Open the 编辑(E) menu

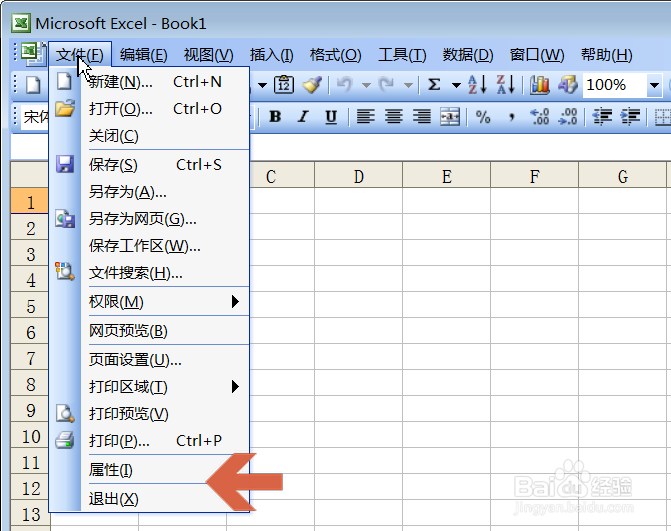[x=144, y=55]
